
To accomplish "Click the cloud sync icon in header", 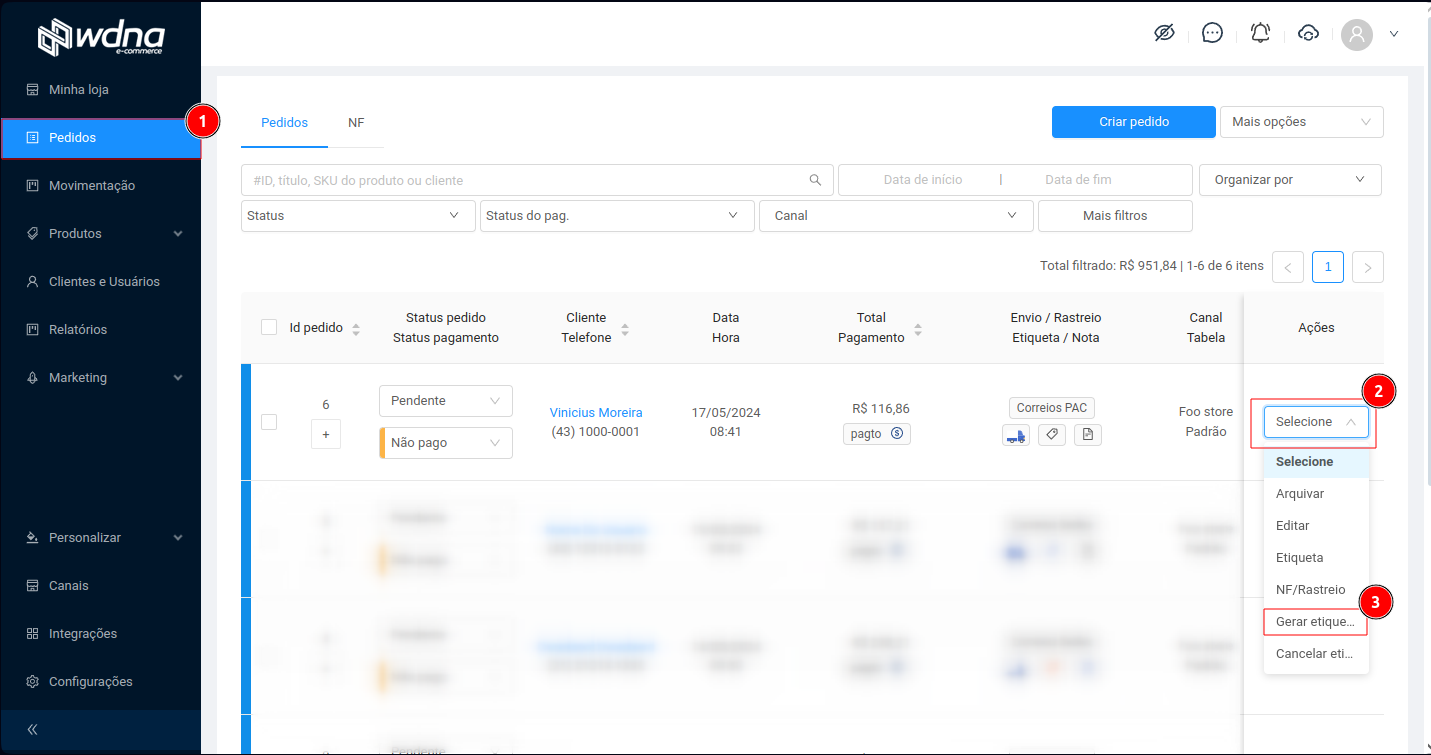I will (x=1308, y=33).
